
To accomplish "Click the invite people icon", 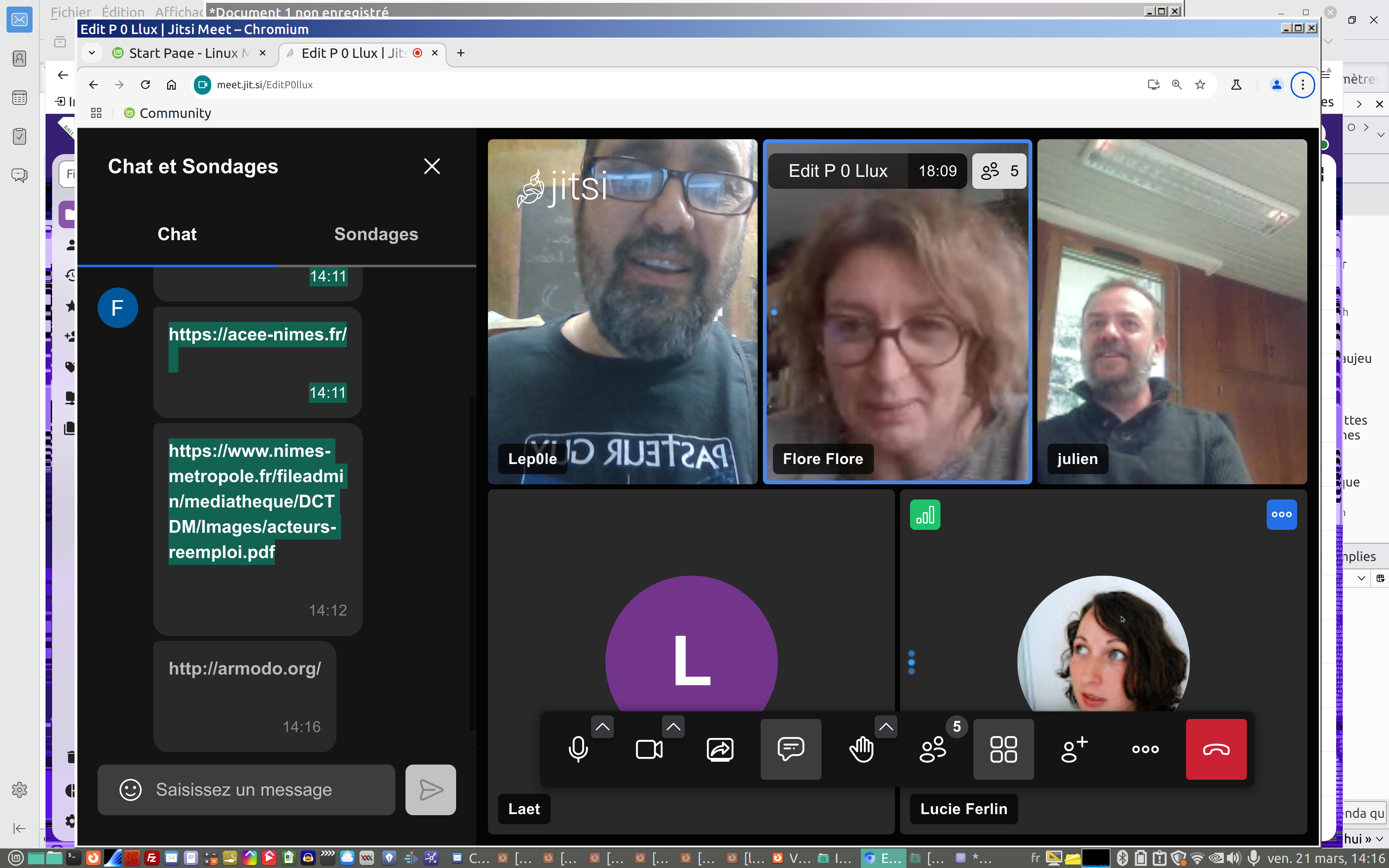I will [1074, 749].
